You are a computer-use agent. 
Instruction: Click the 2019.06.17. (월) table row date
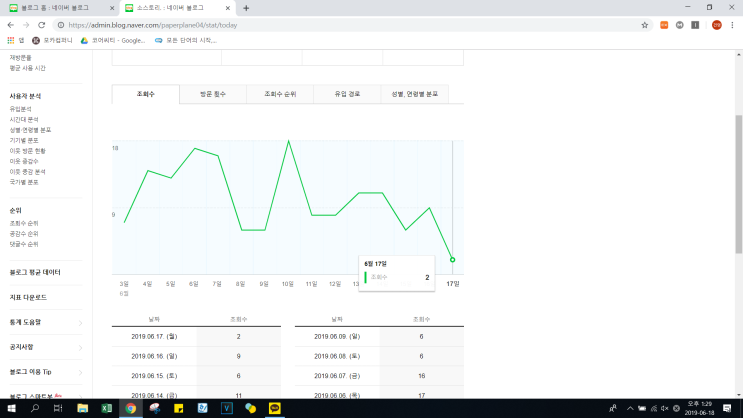[154, 336]
